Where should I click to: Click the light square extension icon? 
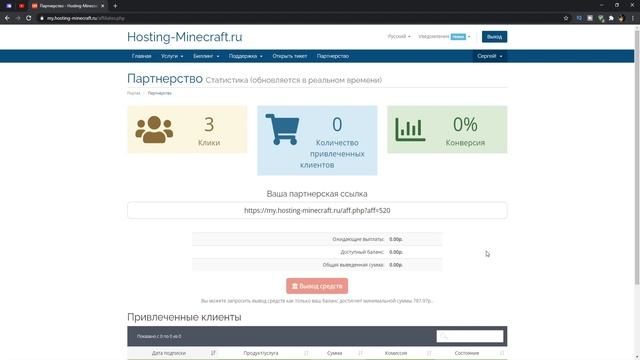point(590,18)
